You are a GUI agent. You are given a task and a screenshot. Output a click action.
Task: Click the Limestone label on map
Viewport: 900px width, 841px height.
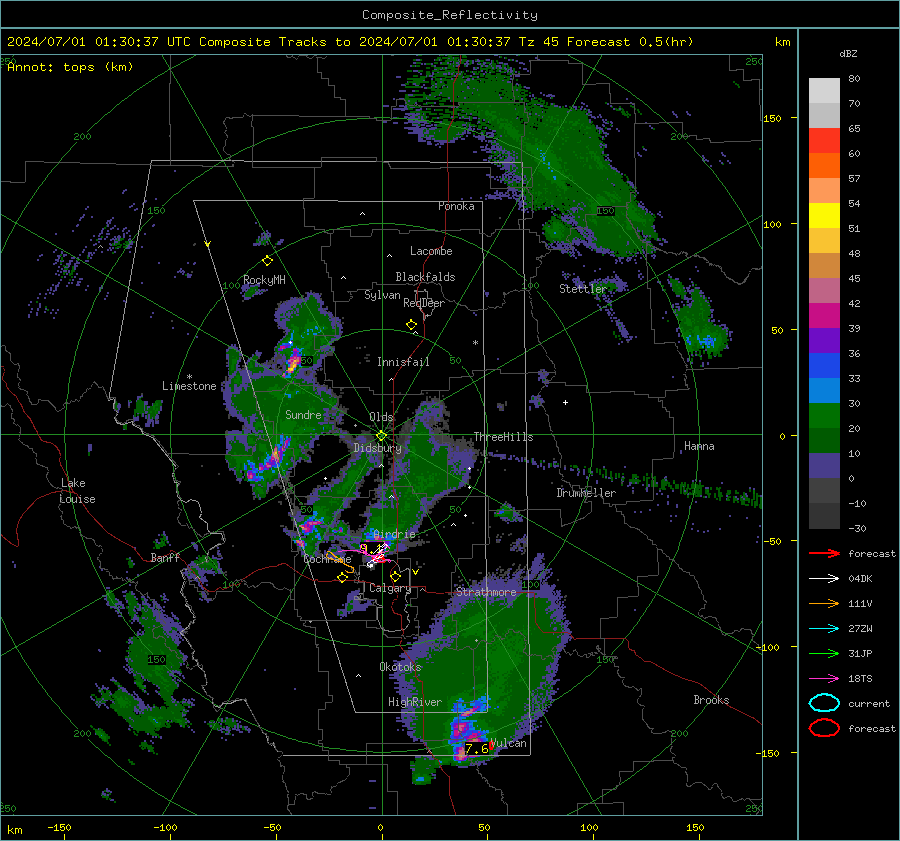pyautogui.click(x=189, y=386)
